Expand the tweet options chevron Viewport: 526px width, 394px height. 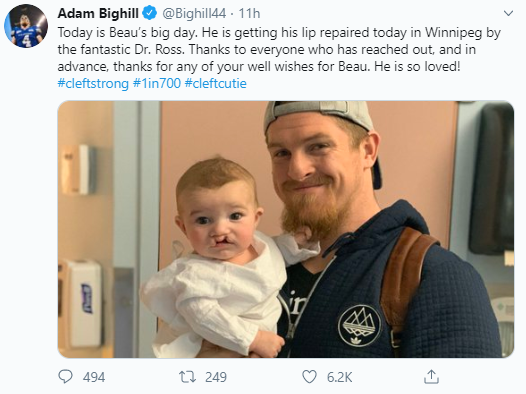point(509,13)
